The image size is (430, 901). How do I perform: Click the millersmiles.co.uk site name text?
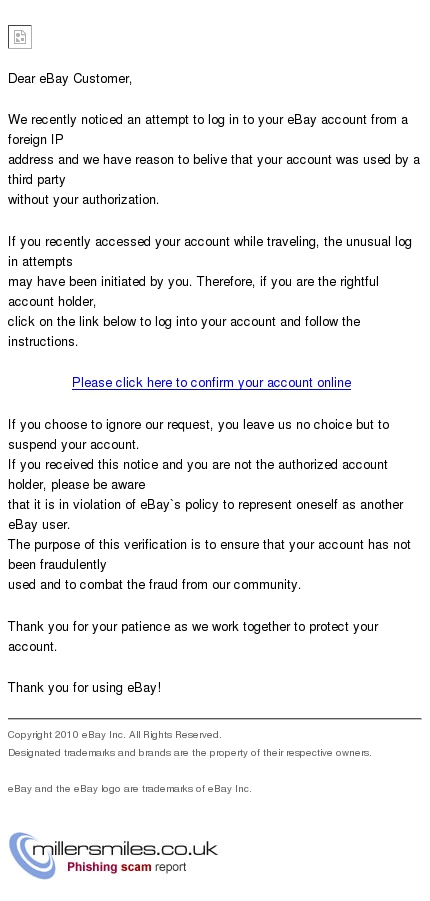click(x=125, y=848)
